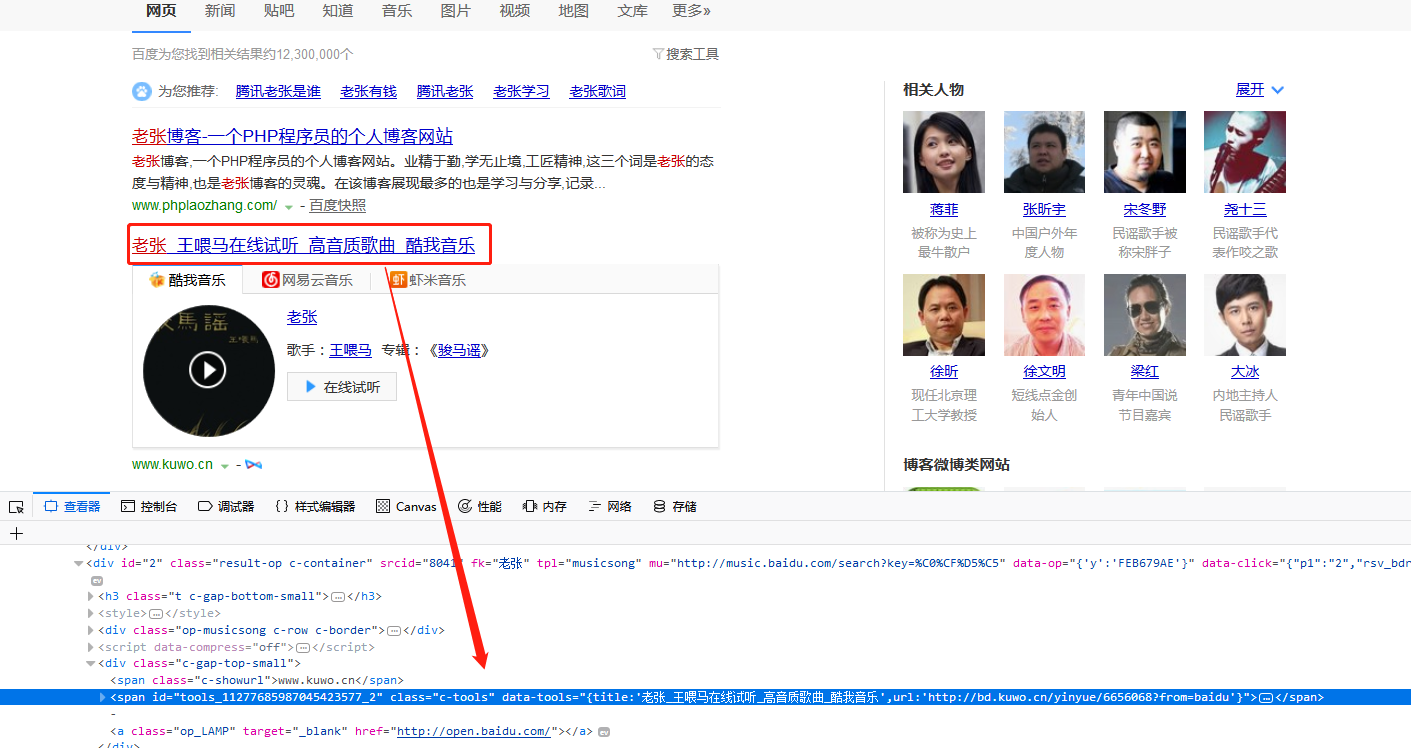Open singer link 王喂马

351,350
